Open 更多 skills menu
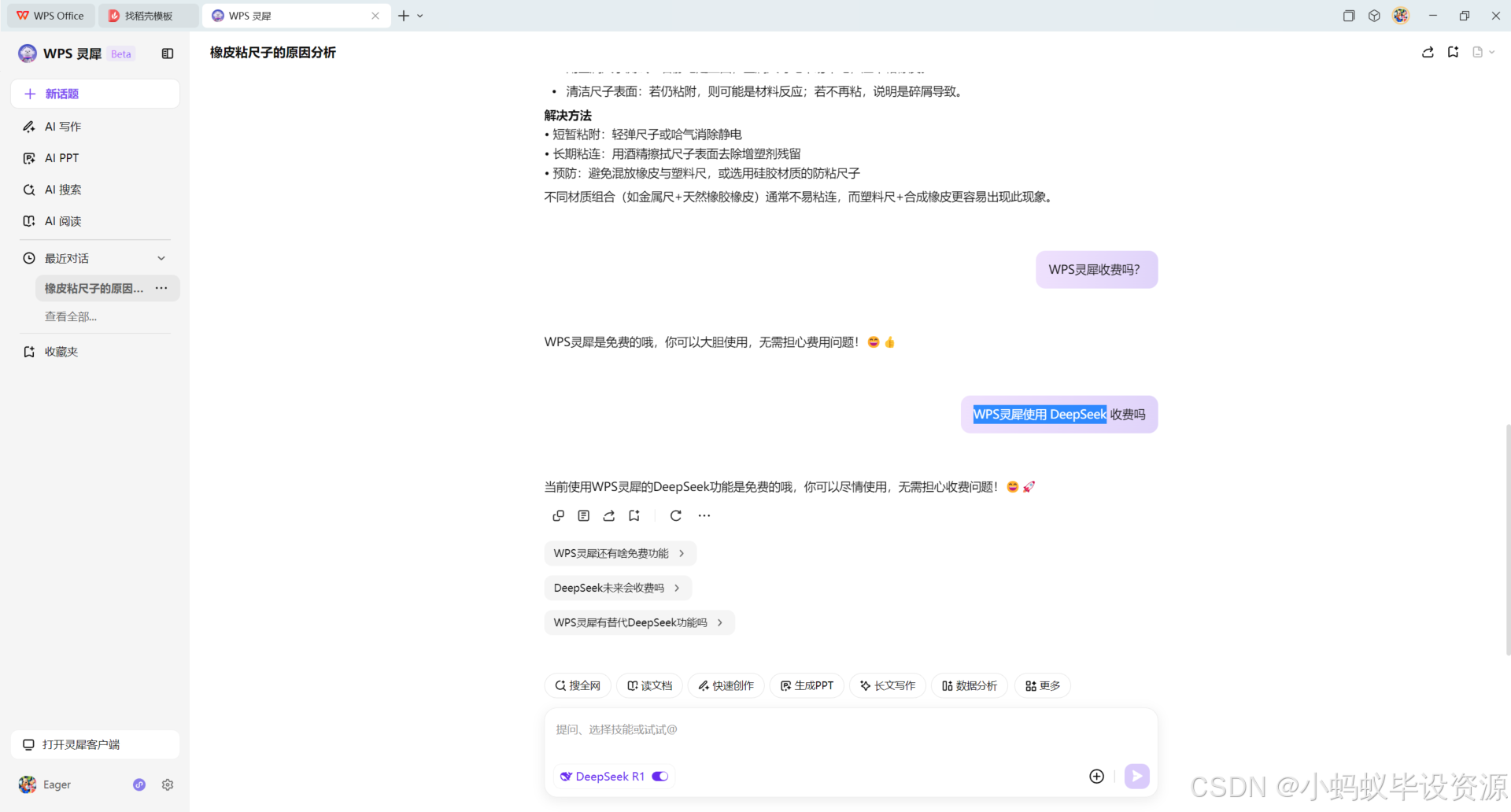Screen dimensions: 1511x812 pos(1043,685)
